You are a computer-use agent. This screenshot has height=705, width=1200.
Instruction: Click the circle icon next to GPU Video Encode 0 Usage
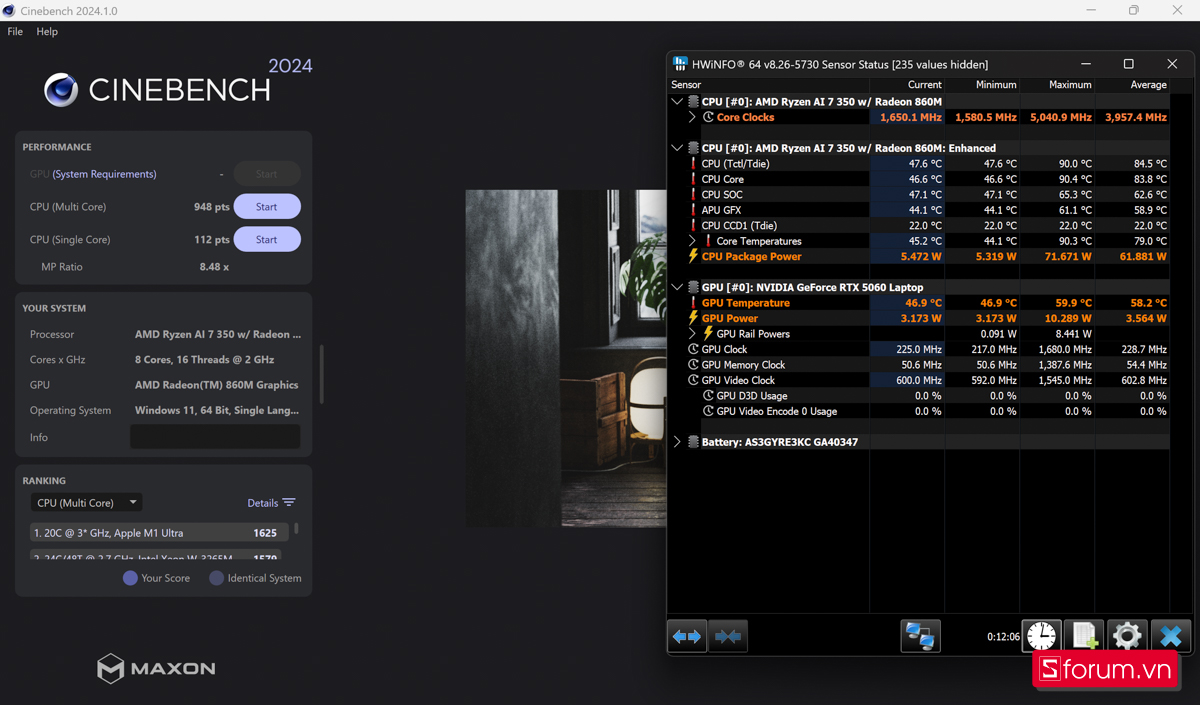708,411
